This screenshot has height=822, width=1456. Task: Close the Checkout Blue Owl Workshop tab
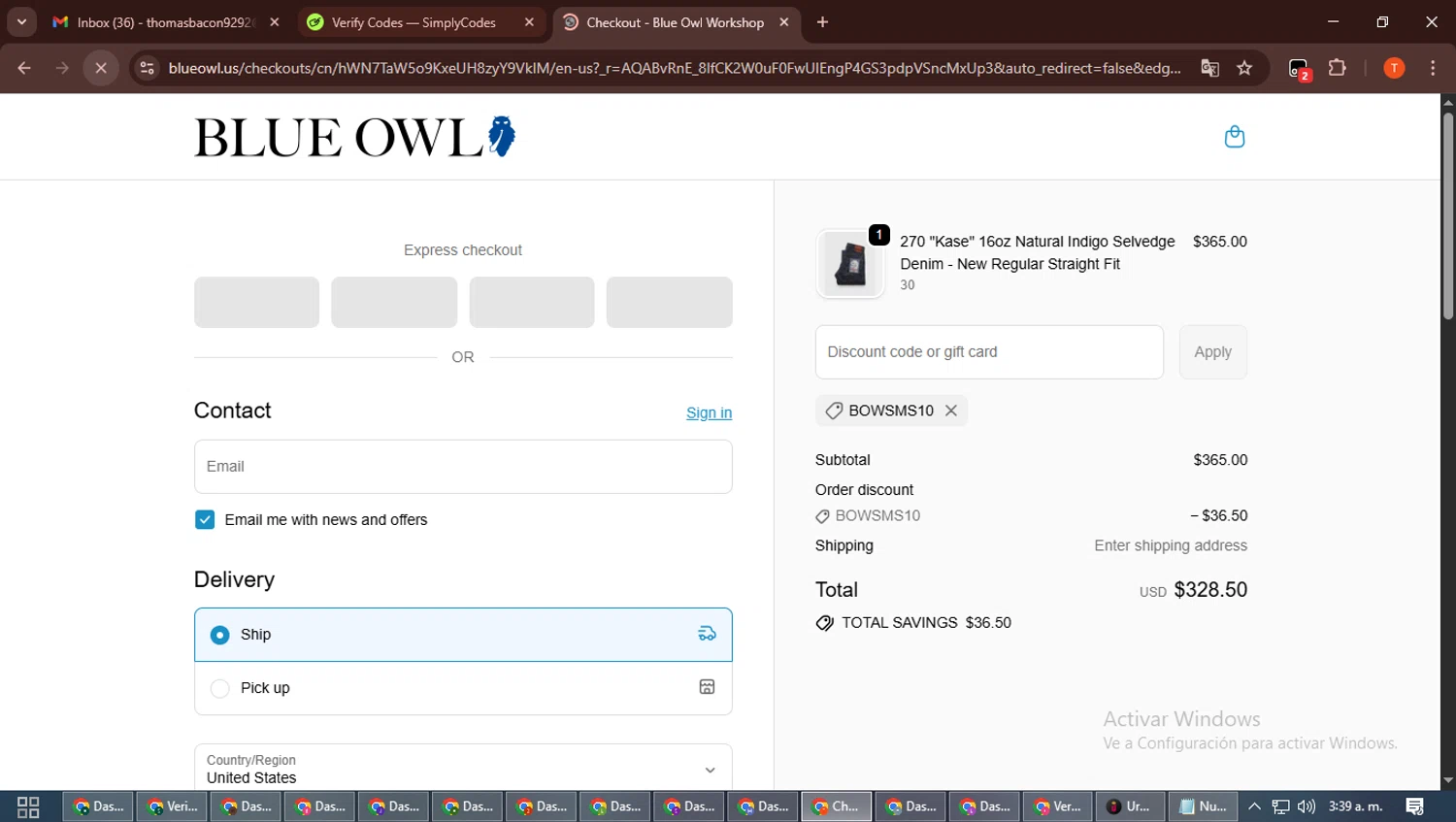pos(784,22)
